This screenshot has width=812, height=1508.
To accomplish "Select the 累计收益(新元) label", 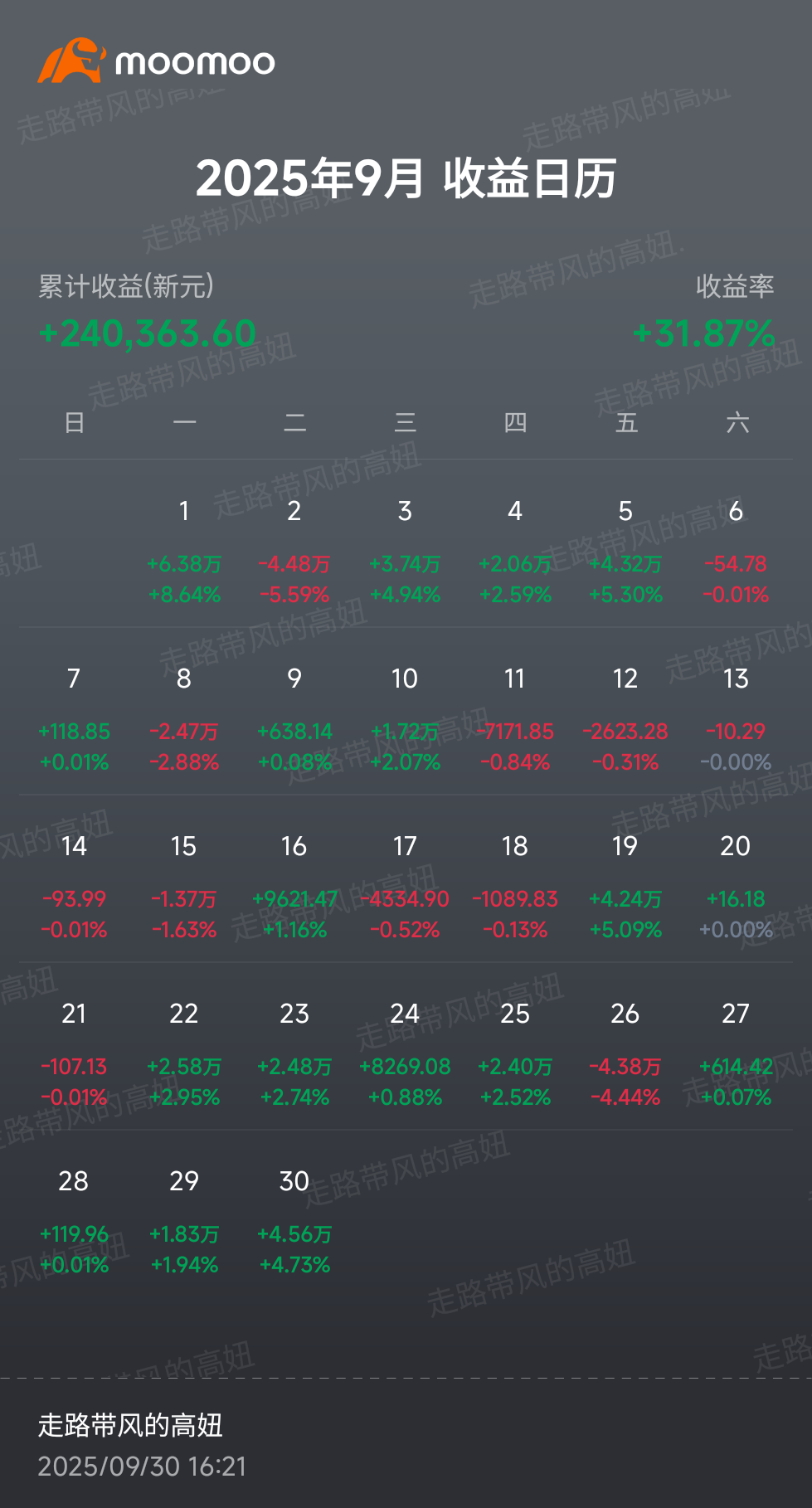I will point(126,286).
